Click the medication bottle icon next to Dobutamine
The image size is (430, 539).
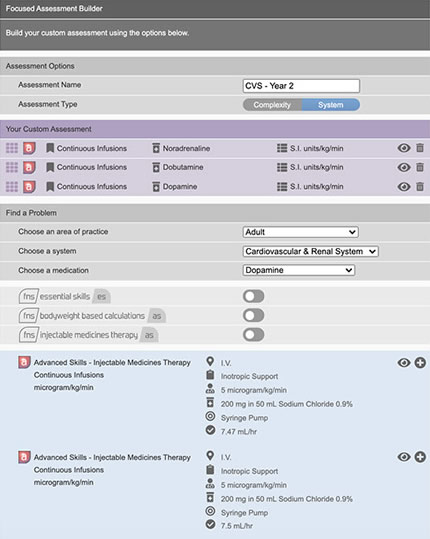point(156,167)
